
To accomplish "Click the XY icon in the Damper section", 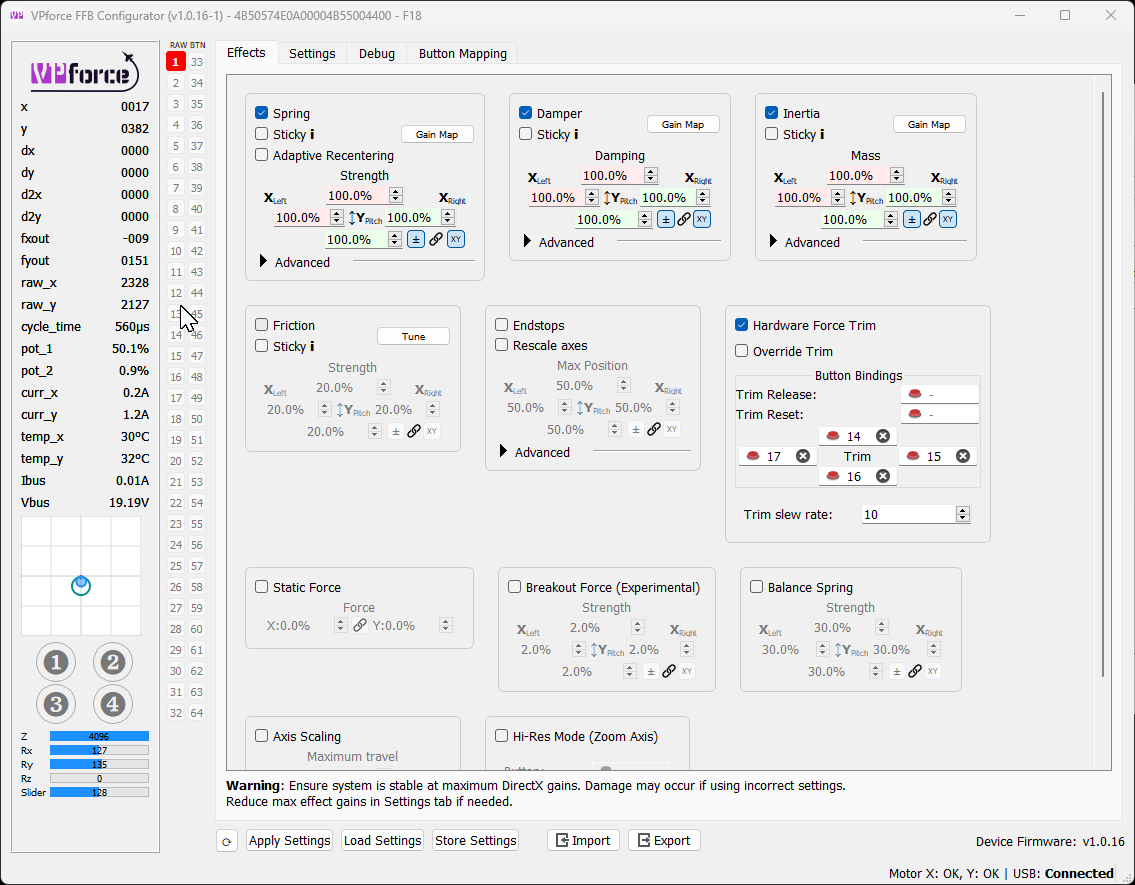I will point(701,219).
